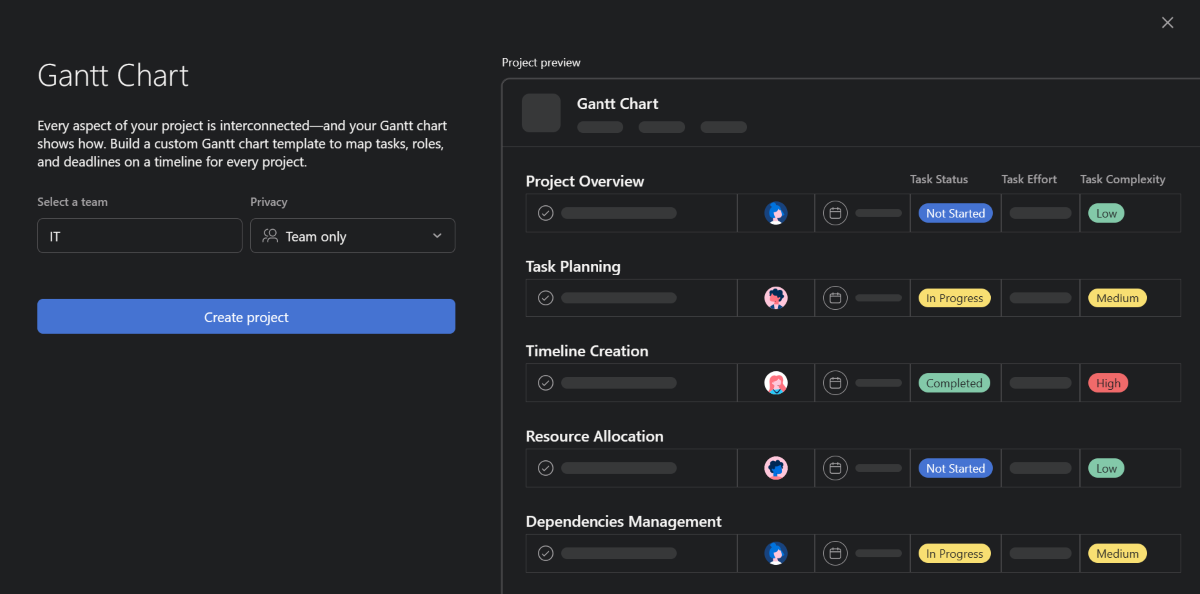
Task: Click the In Progress status in Task Planning
Action: (955, 298)
